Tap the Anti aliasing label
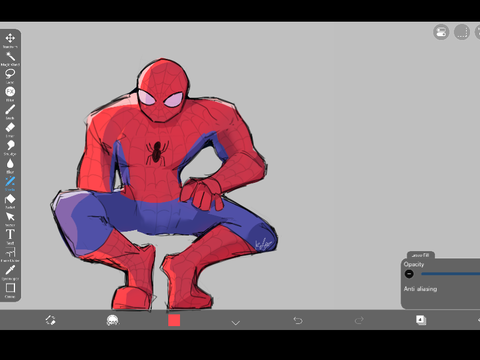 420,289
